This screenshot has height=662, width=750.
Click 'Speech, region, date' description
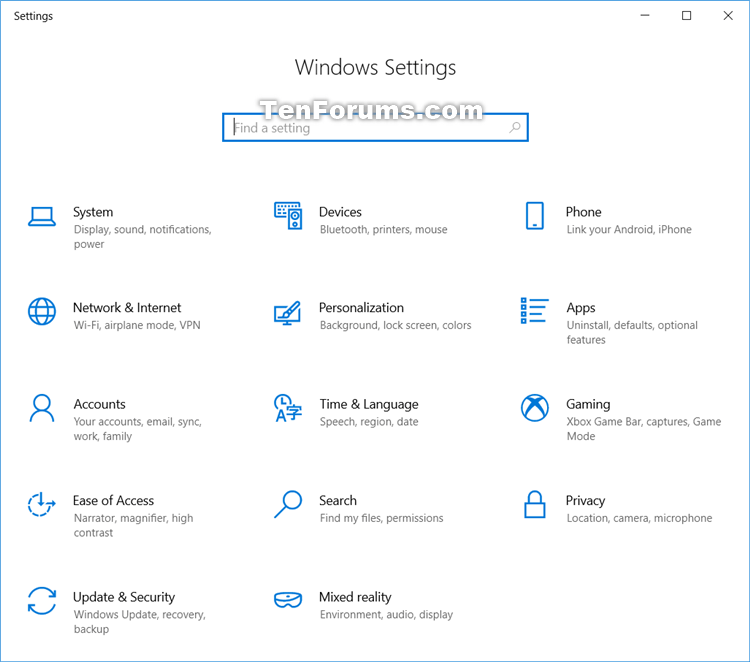(x=369, y=422)
